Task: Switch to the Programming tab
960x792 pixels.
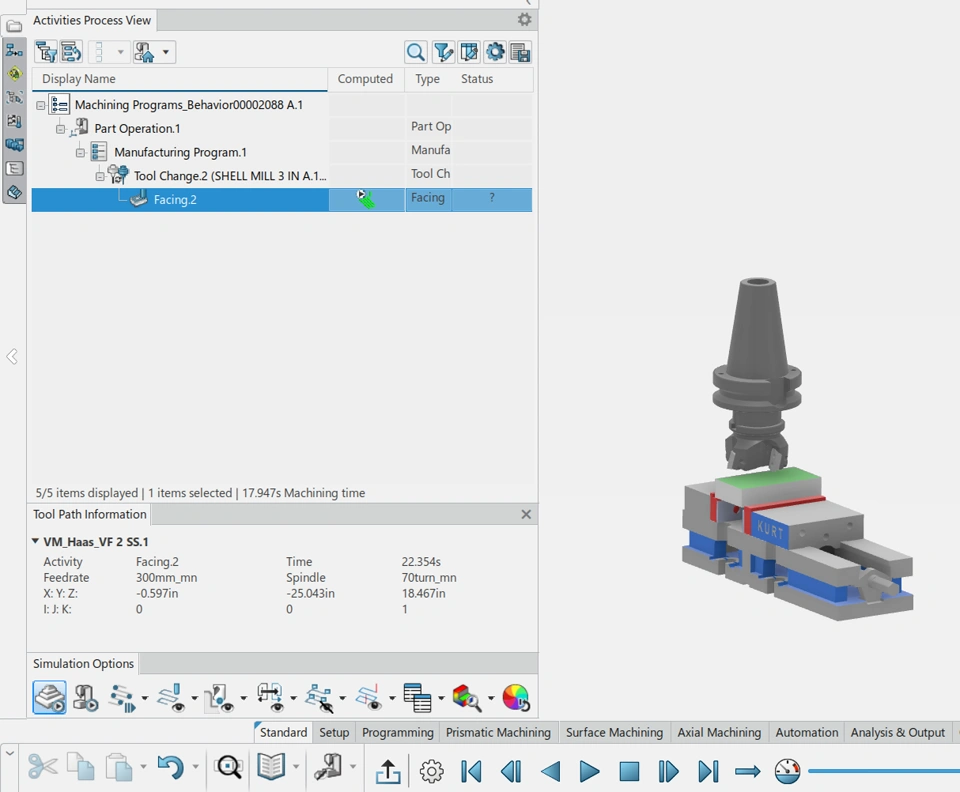Action: 397,732
